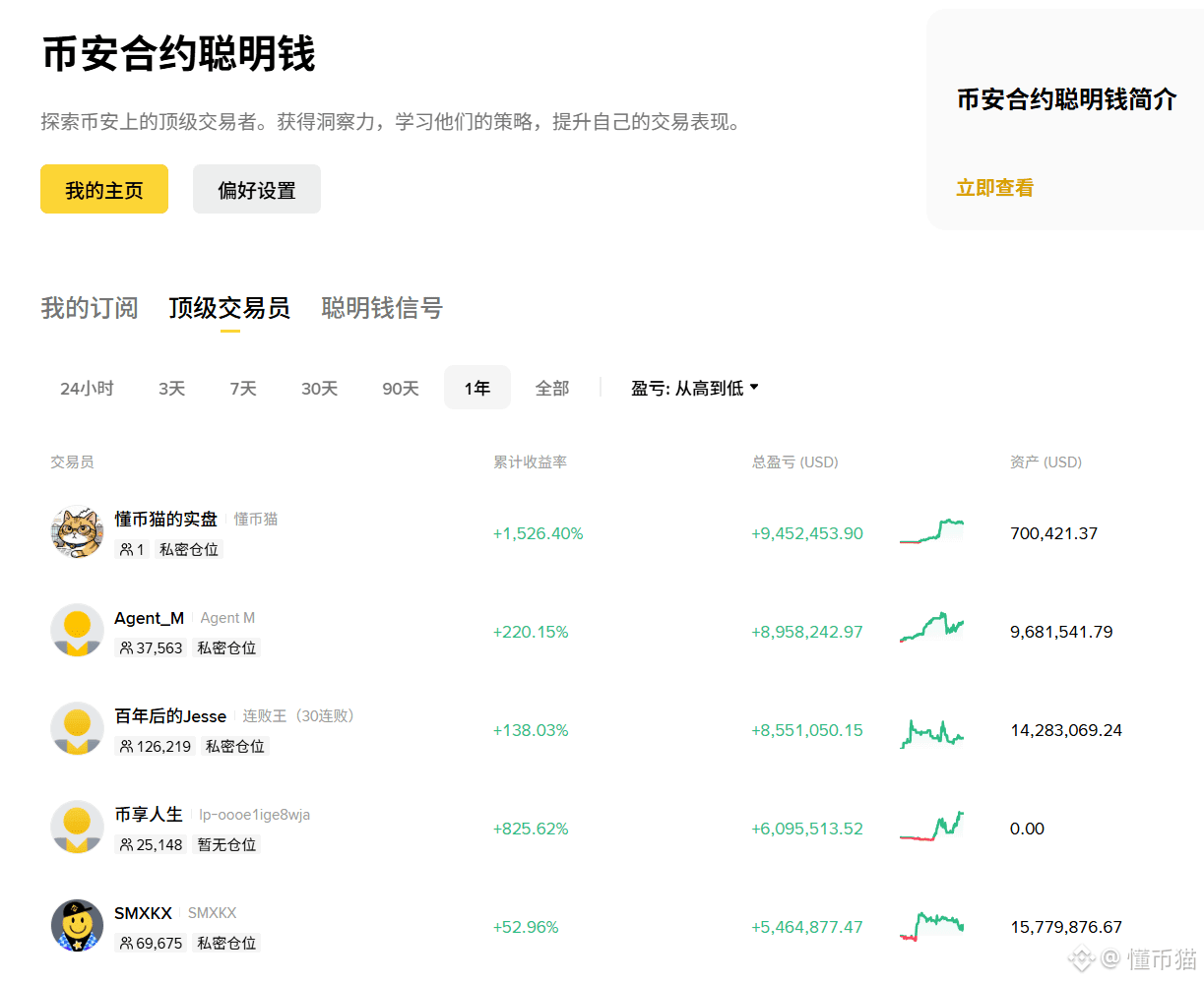Image resolution: width=1204 pixels, height=984 pixels.
Task: Open 币享人生's default avatar
Action: tap(77, 828)
